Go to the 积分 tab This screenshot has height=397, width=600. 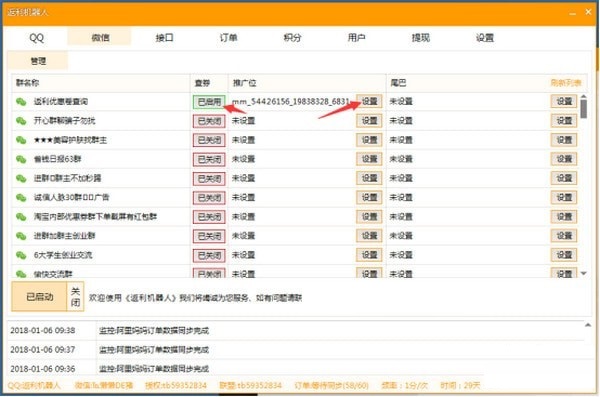click(292, 38)
